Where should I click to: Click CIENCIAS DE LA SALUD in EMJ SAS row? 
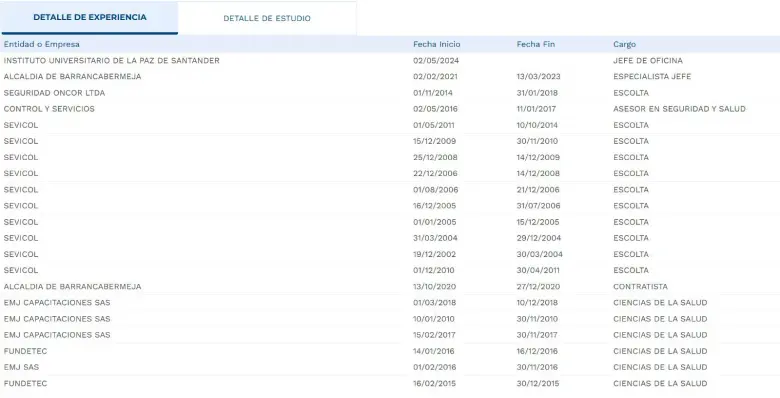(x=660, y=367)
